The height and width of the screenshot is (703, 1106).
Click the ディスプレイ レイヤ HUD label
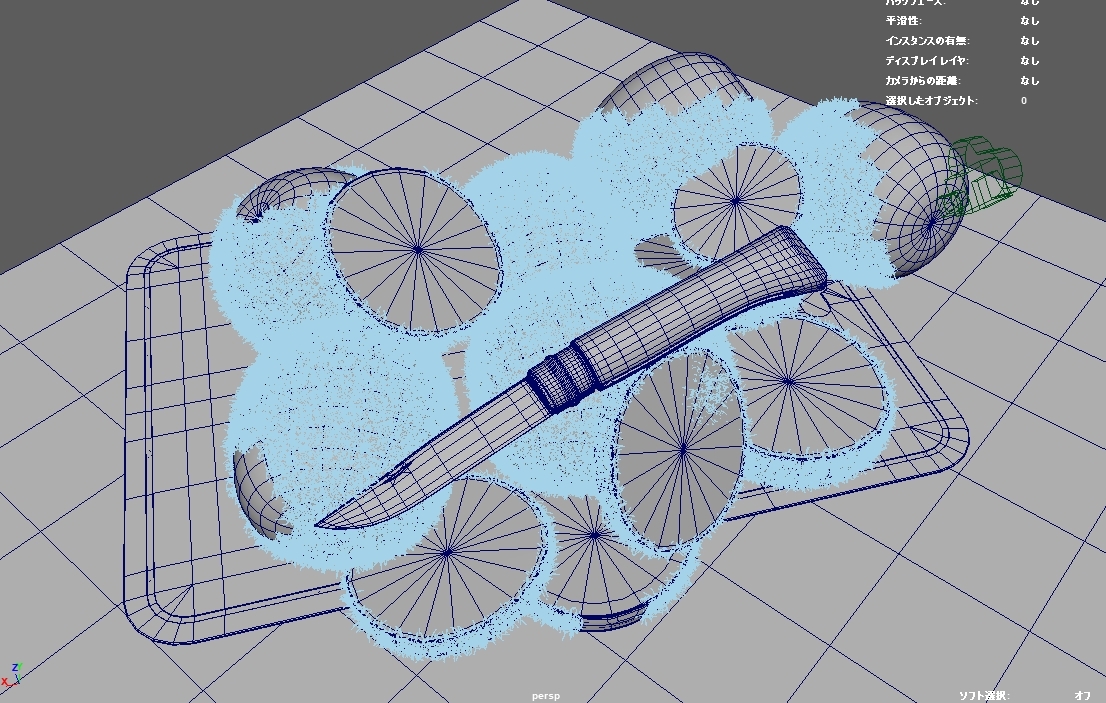tap(927, 61)
